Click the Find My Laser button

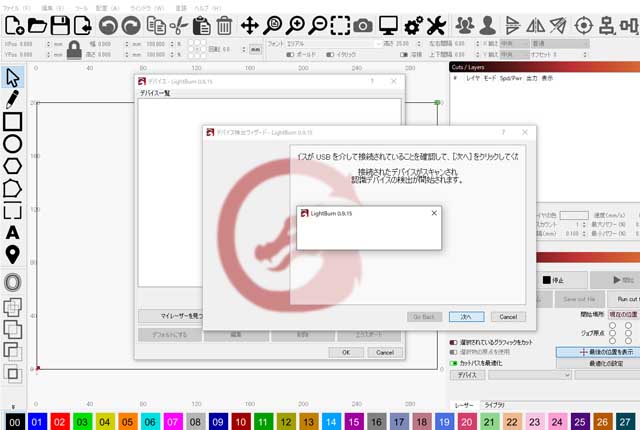click(x=171, y=316)
